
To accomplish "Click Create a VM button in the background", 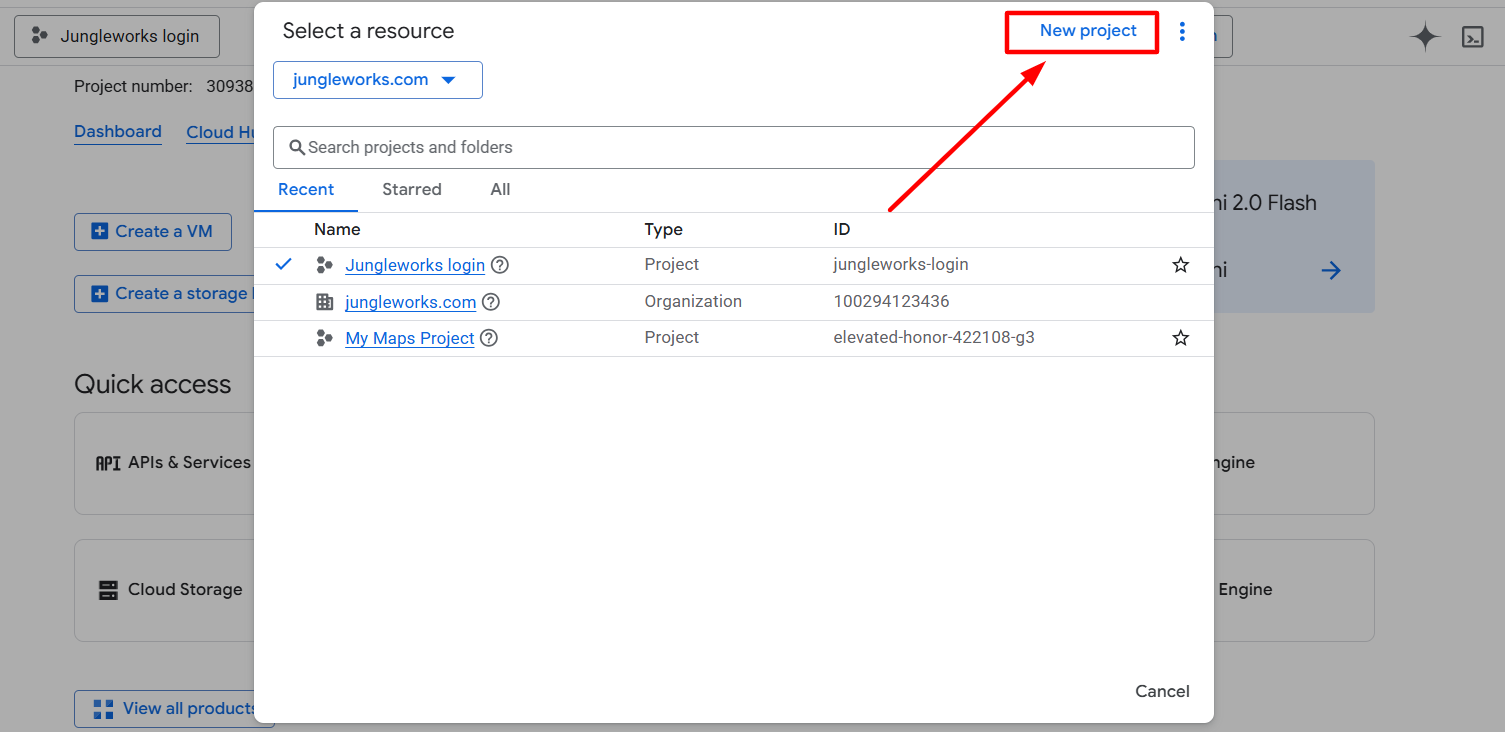I will (x=153, y=231).
